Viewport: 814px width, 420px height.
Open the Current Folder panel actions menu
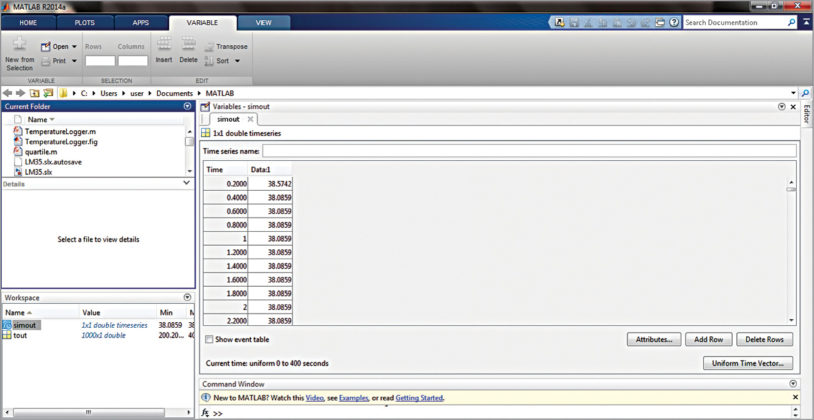click(x=187, y=106)
